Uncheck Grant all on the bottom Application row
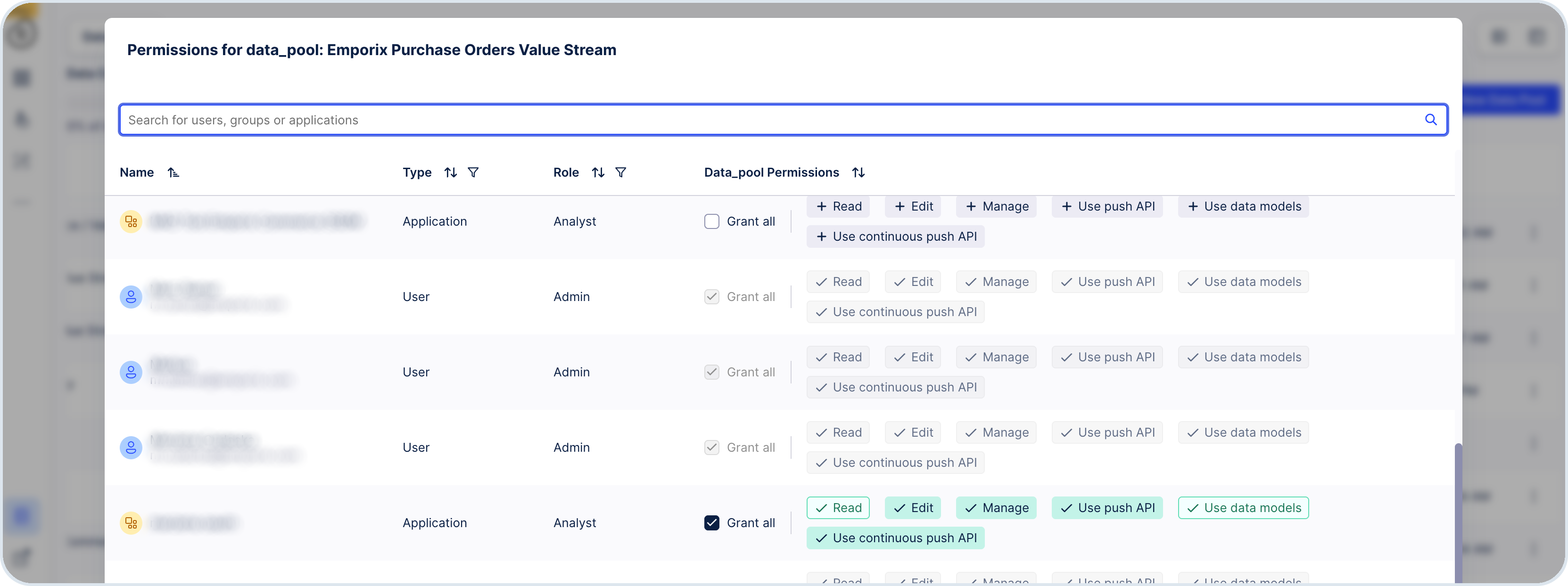Image resolution: width=1568 pixels, height=586 pixels. (x=711, y=523)
